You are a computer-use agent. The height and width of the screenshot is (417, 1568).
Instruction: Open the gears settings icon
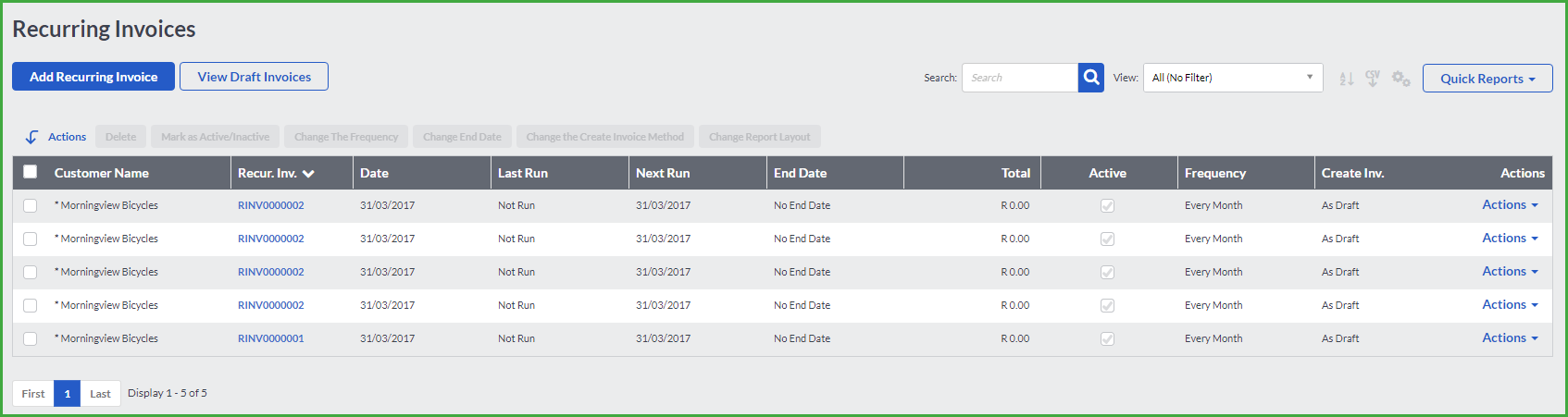(1400, 79)
